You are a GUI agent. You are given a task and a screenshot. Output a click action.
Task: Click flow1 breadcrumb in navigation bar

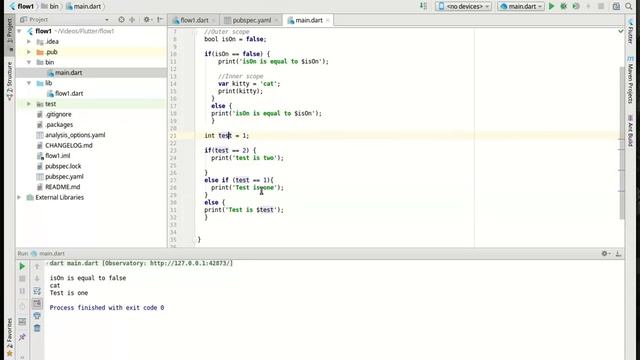22,6
